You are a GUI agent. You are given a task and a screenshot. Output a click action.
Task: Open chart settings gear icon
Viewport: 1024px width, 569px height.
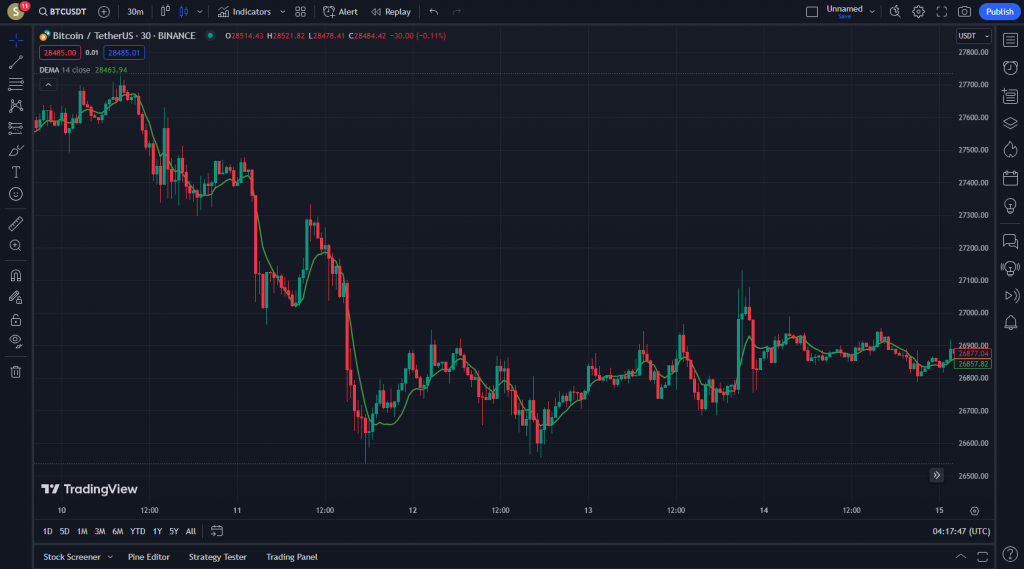pos(918,12)
